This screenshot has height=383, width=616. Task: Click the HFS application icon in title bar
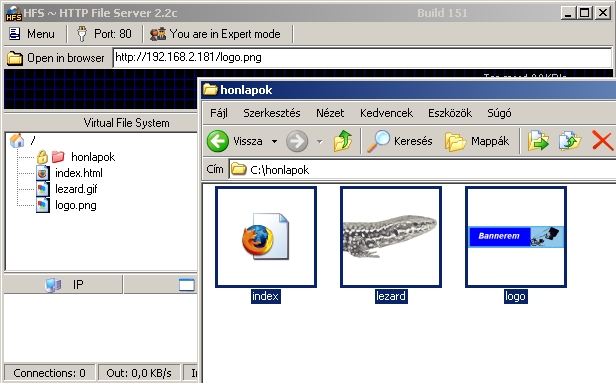[x=13, y=13]
